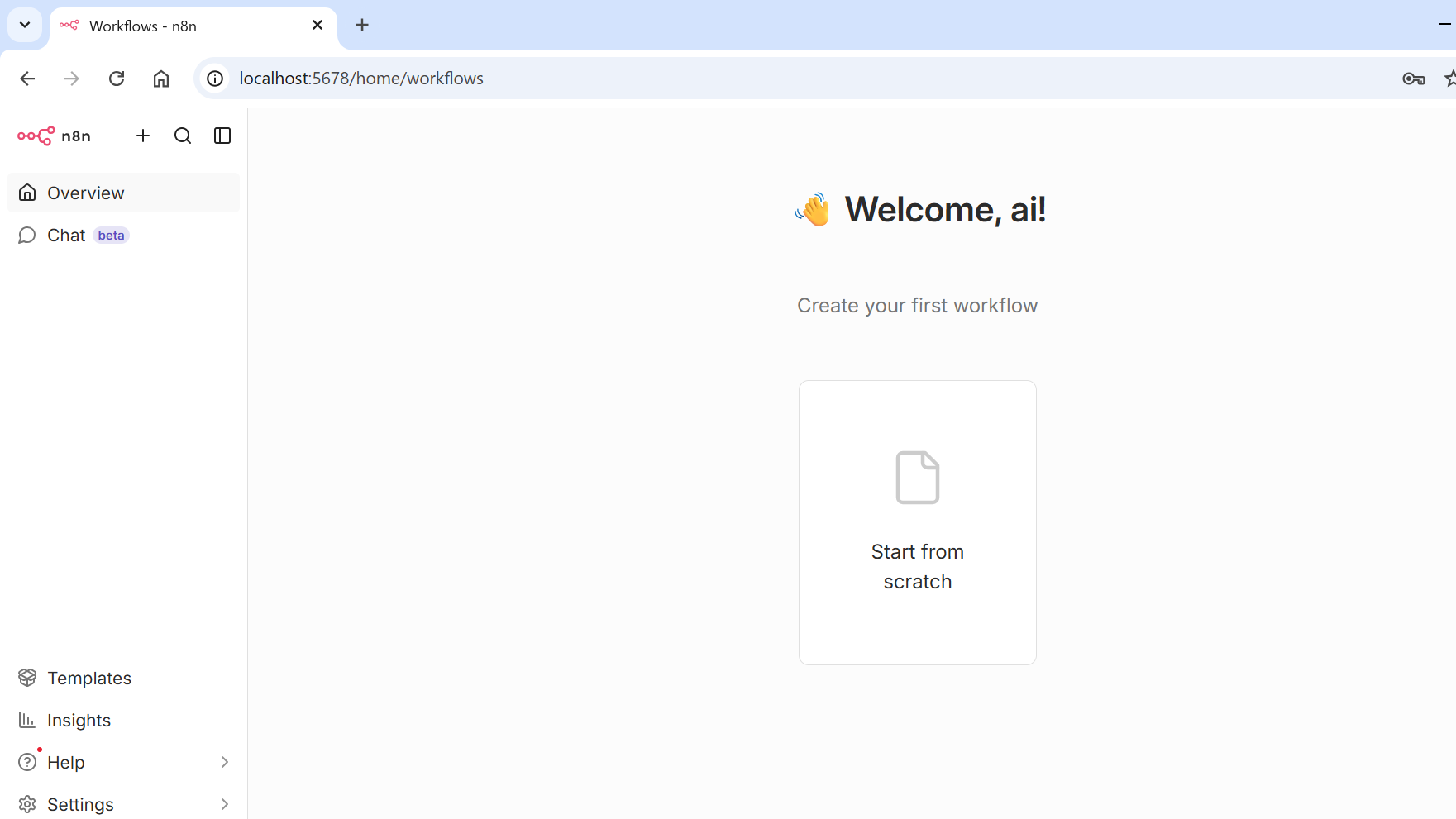Collapse the sidebar using panel icon
This screenshot has height=819, width=1456.
pos(222,136)
